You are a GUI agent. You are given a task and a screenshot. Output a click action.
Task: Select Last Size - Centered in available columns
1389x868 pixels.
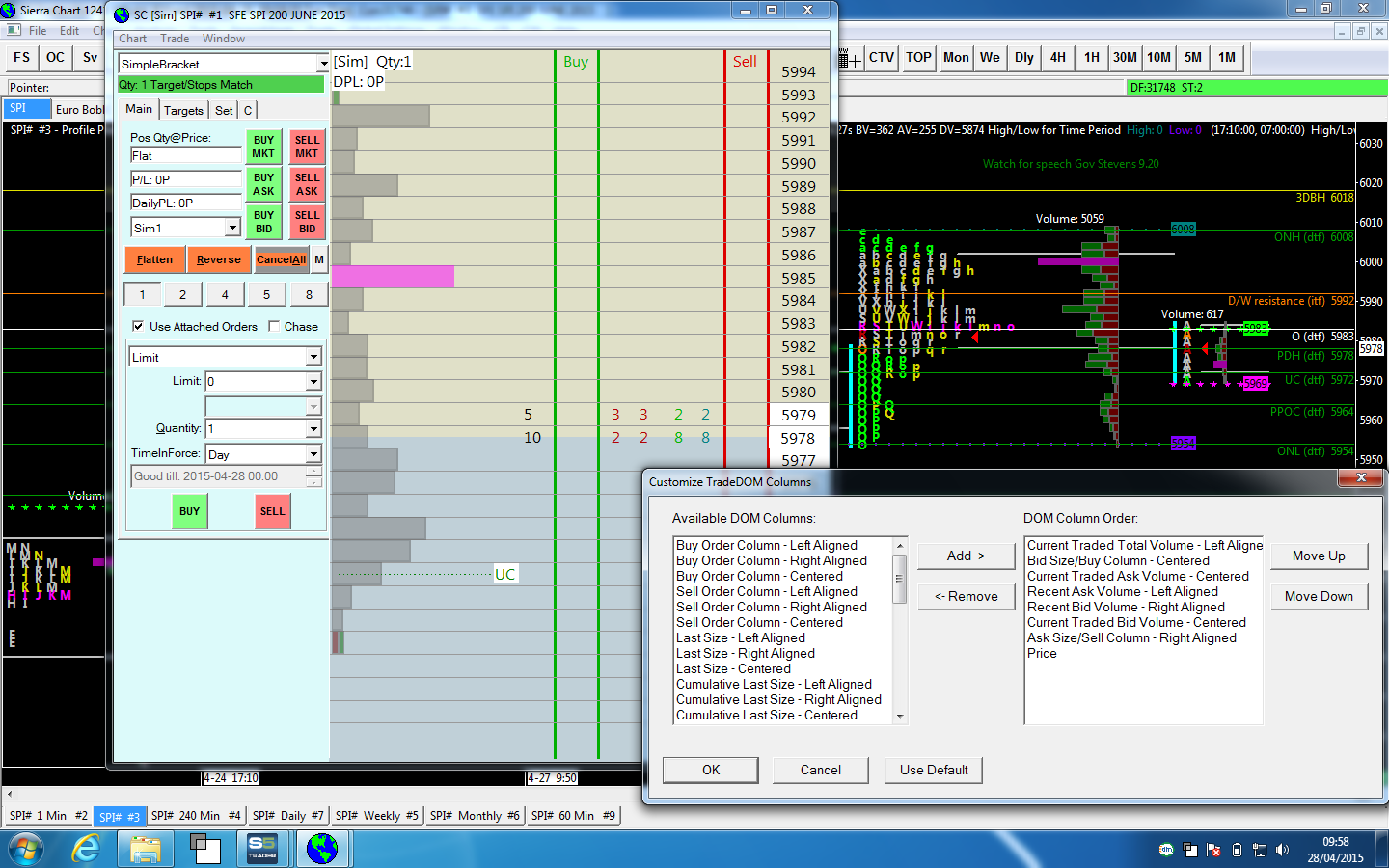click(733, 668)
